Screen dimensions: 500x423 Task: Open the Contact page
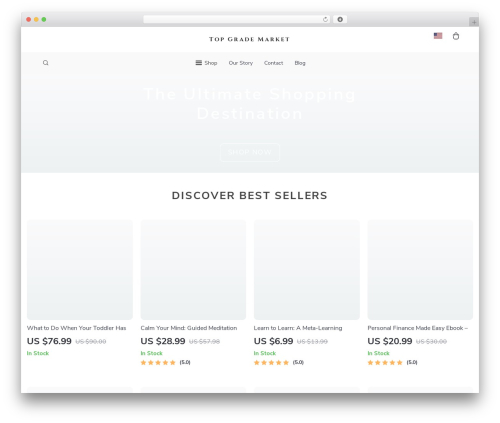point(273,63)
